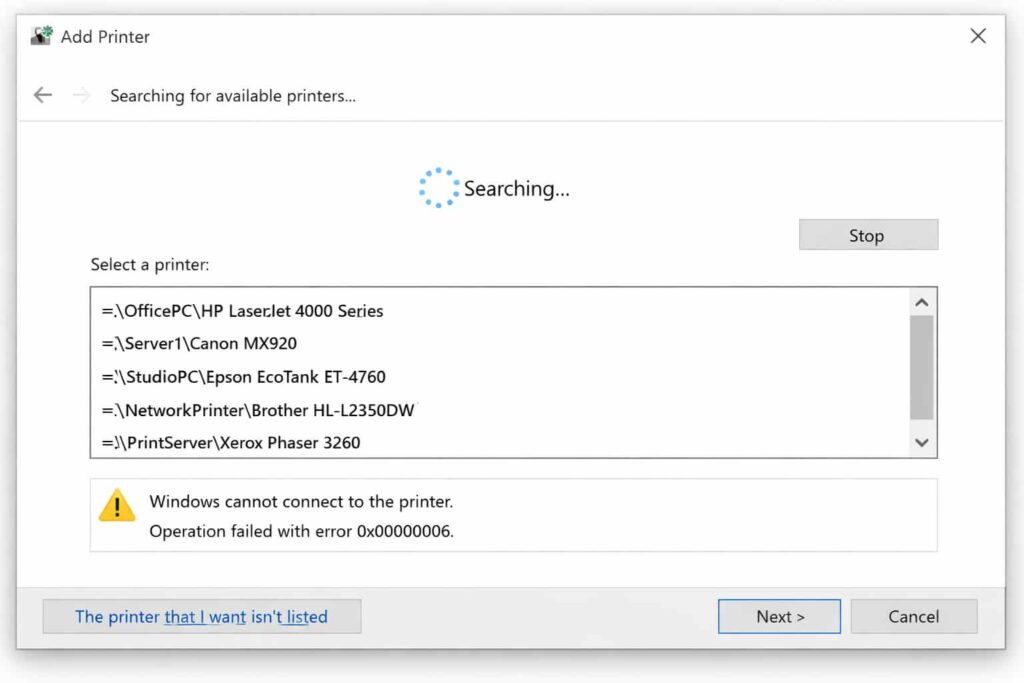Click the Add Printer title bar icon
The image size is (1024, 683).
tap(41, 36)
